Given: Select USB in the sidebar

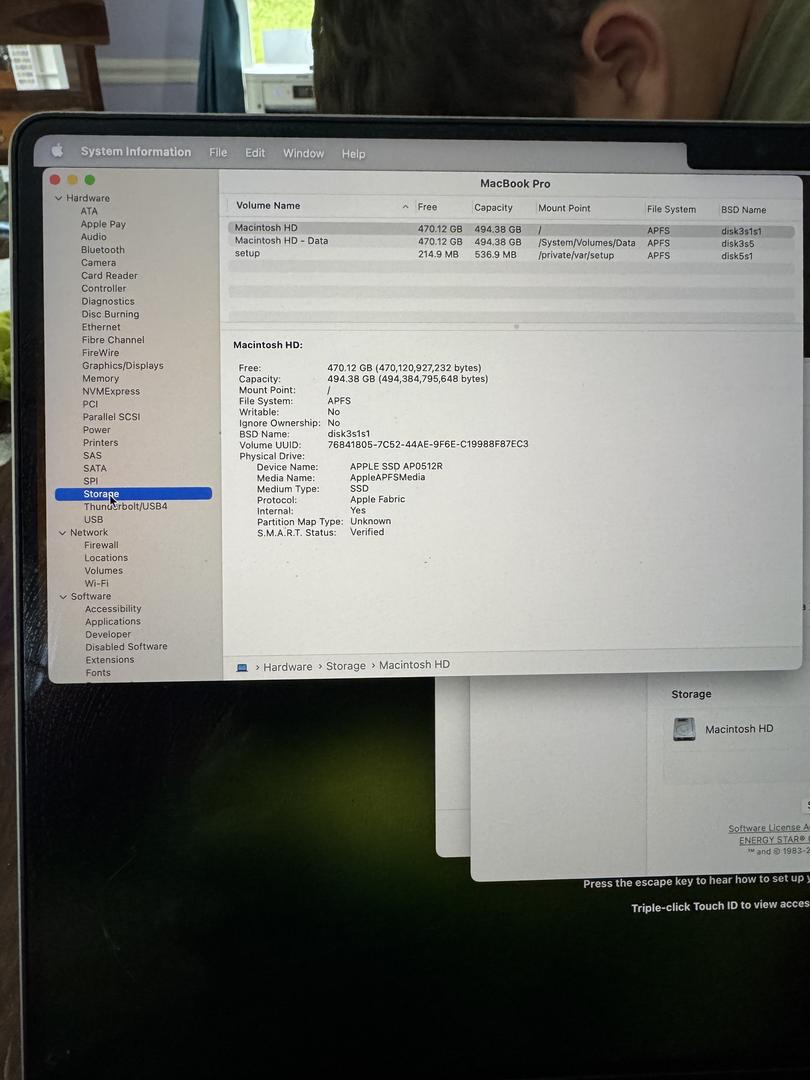Looking at the screenshot, I should (x=94, y=519).
